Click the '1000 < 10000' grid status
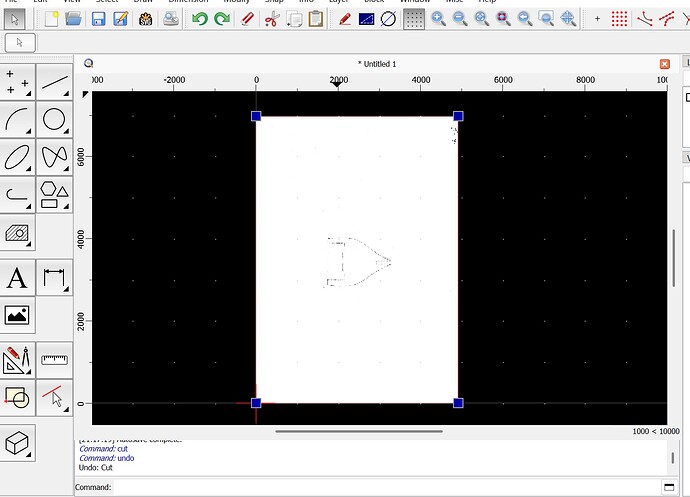690x497 pixels. click(656, 431)
